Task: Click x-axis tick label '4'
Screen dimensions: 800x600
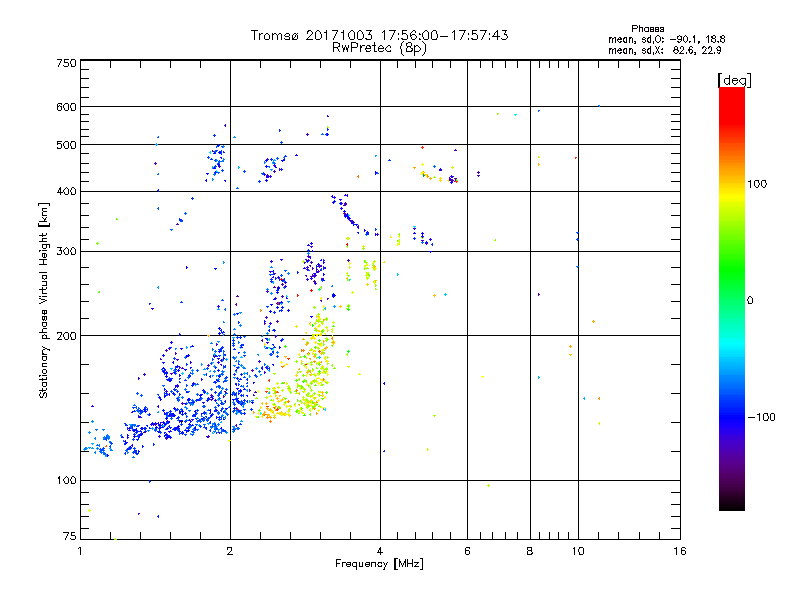Action: pos(380,551)
